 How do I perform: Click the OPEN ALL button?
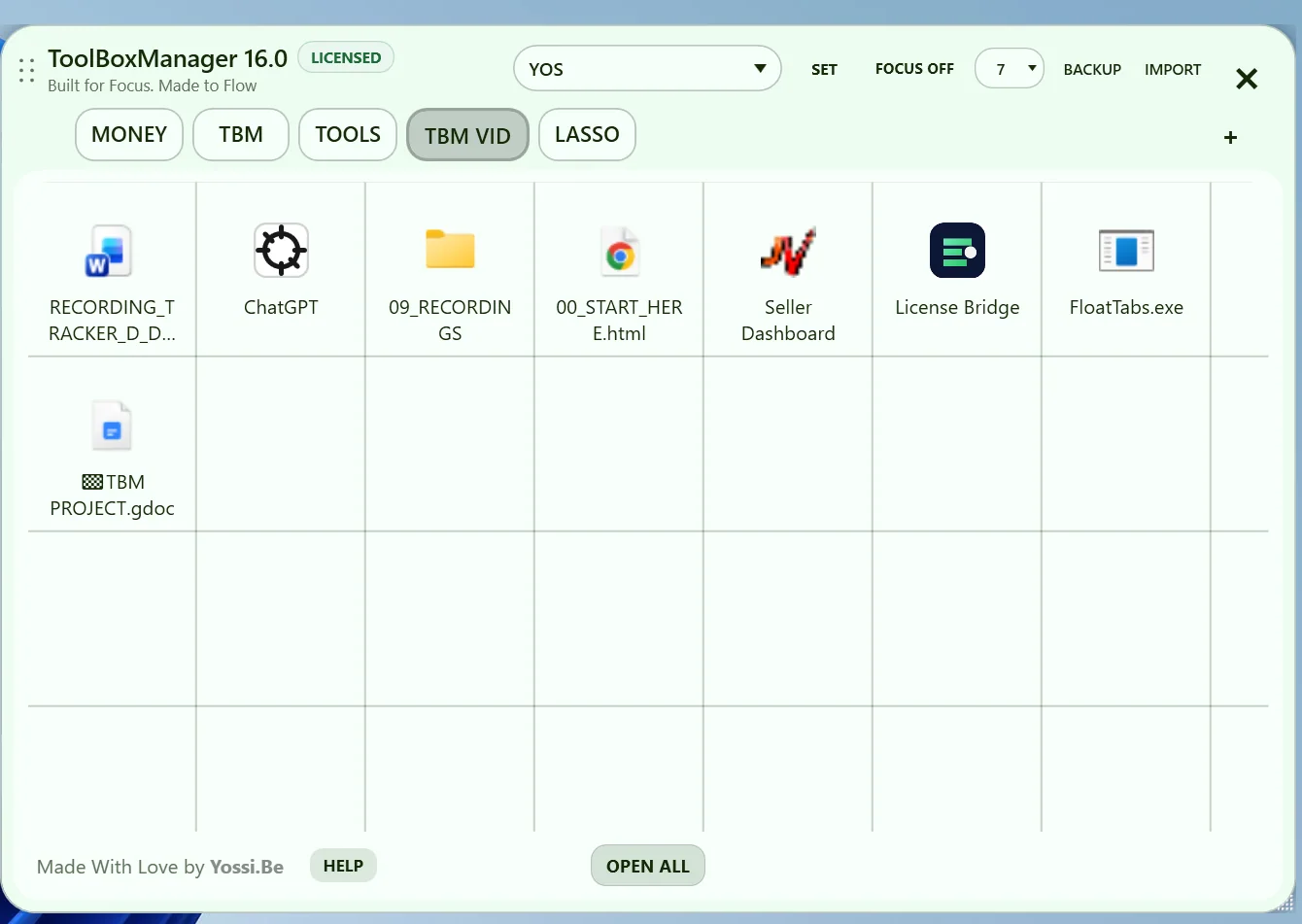pyautogui.click(x=648, y=866)
